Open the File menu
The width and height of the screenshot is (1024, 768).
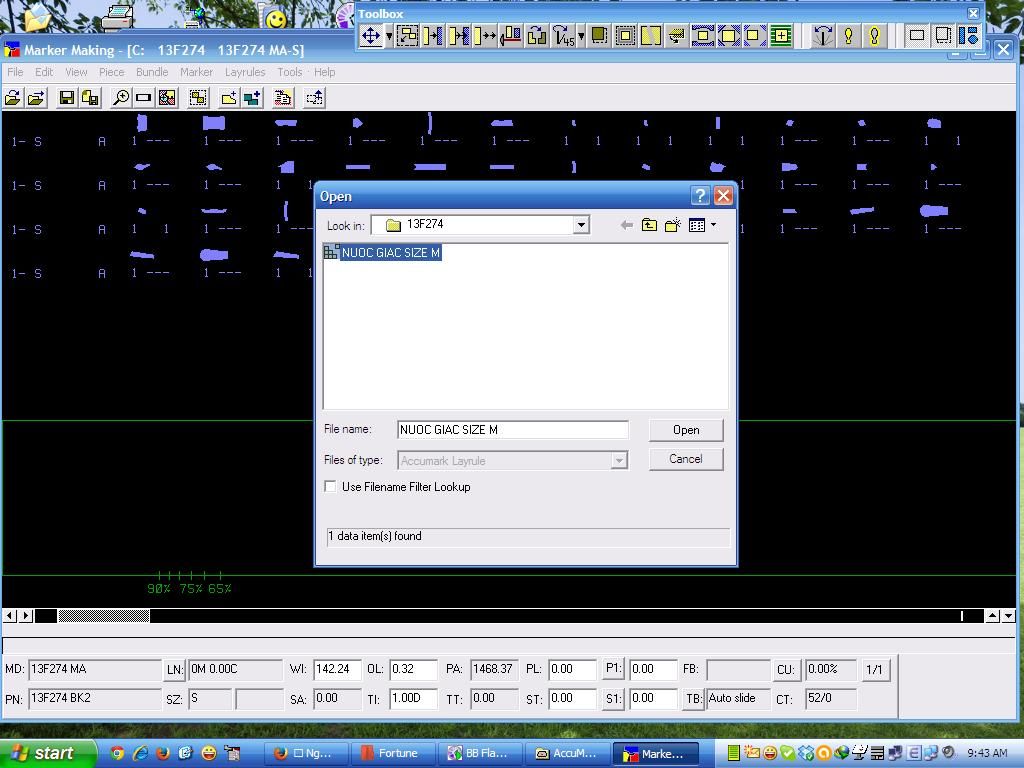coord(15,72)
